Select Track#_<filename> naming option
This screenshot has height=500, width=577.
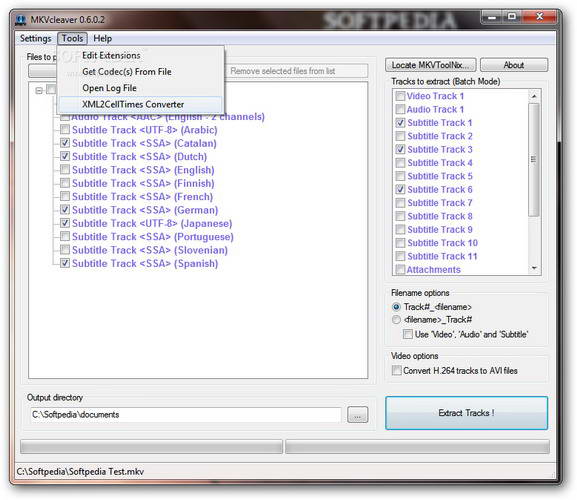pos(396,307)
